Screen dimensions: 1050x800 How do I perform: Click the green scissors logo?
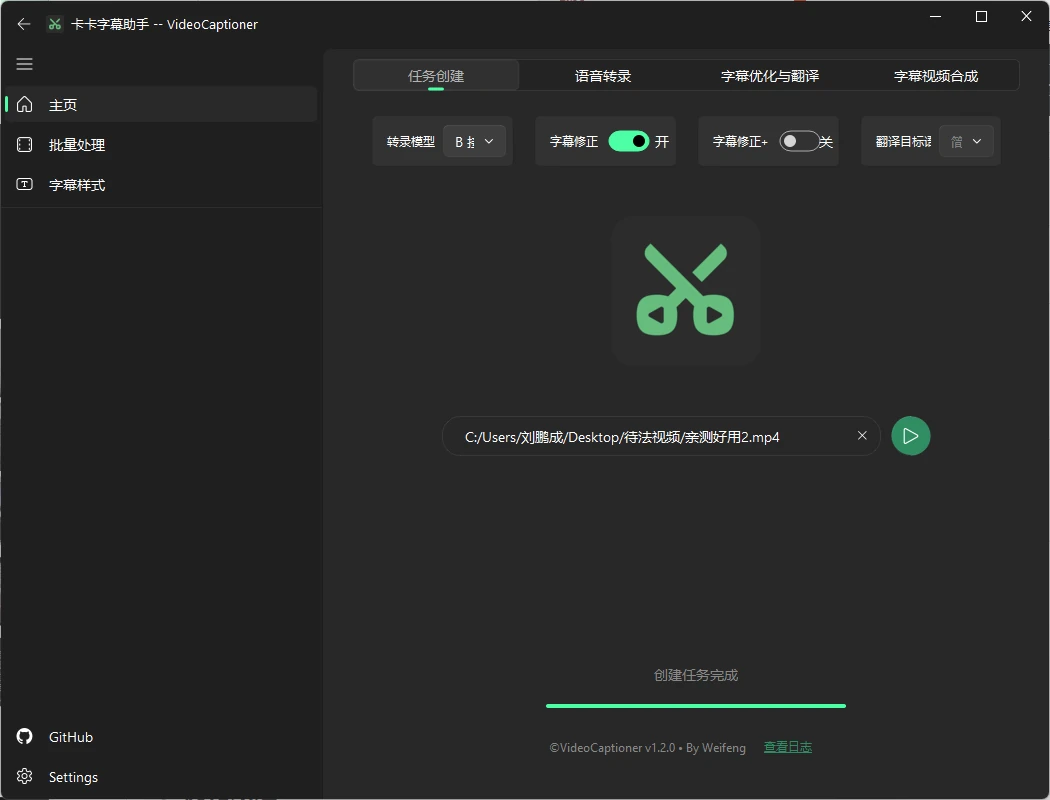[x=686, y=290]
